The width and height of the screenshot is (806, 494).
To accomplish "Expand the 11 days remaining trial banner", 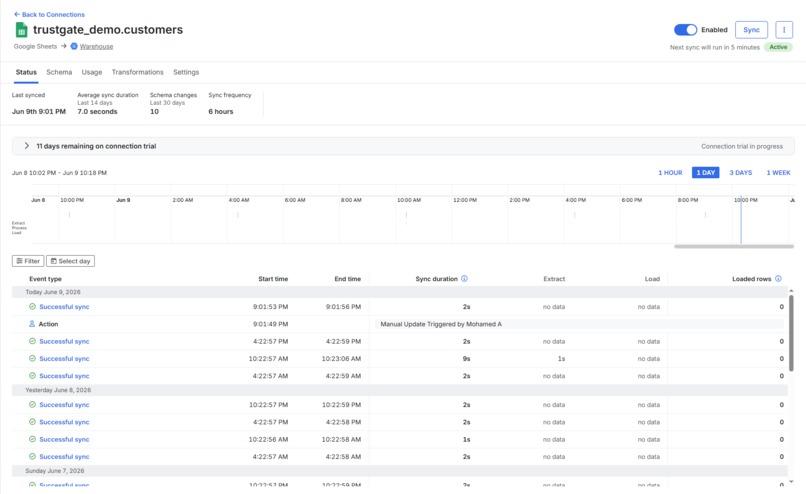I will pyautogui.click(x=27, y=146).
